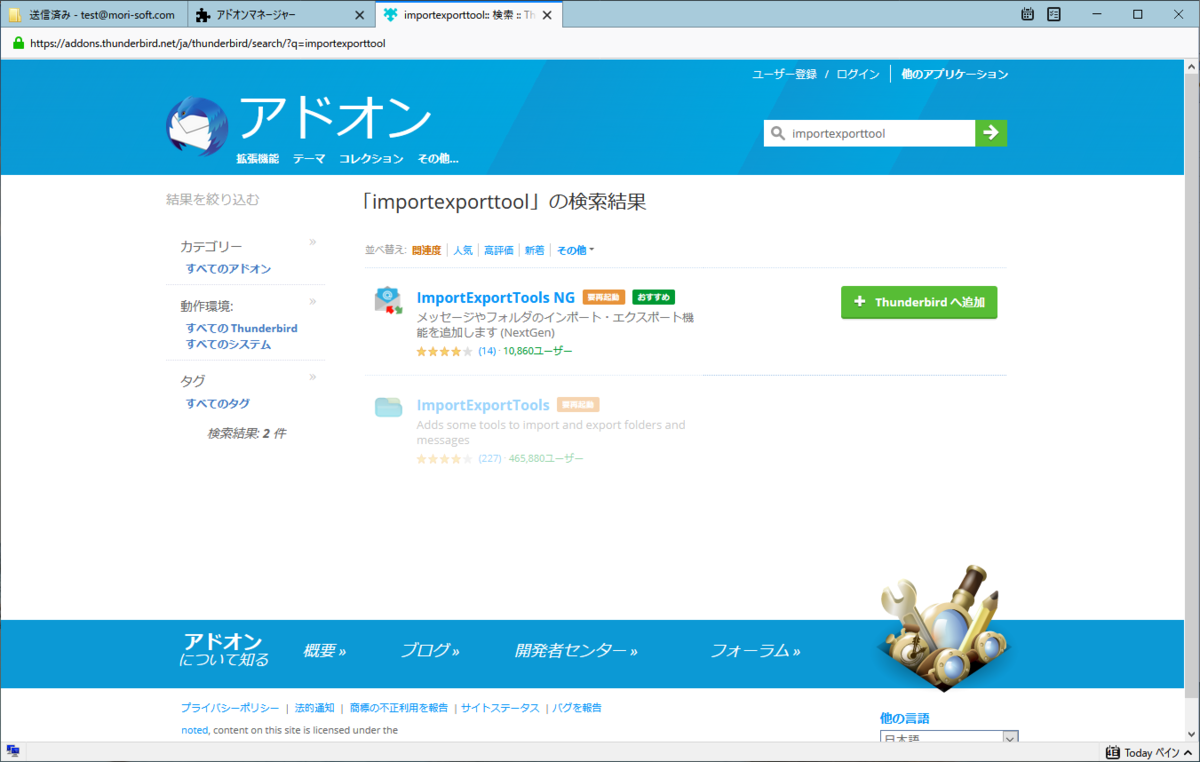Open the 概要 footer link
Screen dimensions: 1200x762
pyautogui.click(x=324, y=651)
